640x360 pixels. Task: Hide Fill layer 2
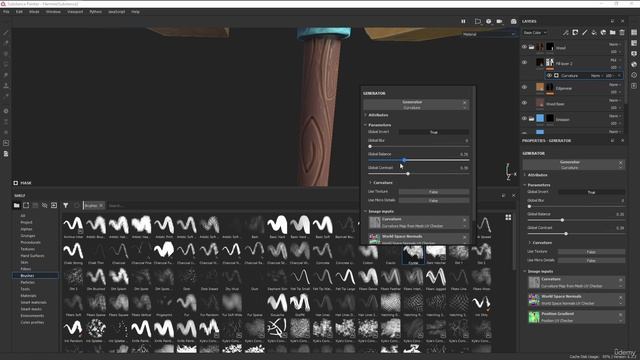tap(524, 62)
